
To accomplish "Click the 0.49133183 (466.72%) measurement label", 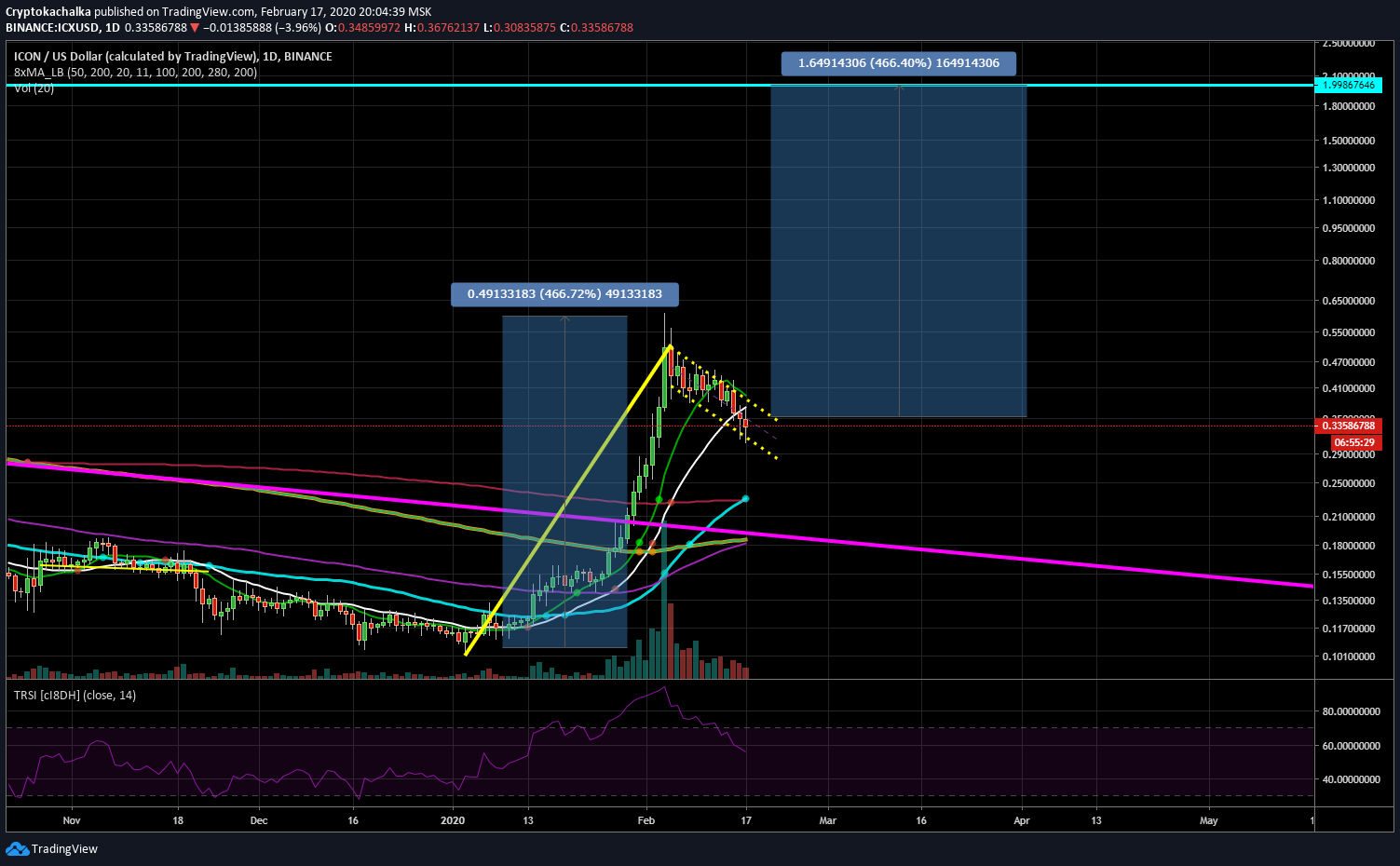I will [564, 294].
